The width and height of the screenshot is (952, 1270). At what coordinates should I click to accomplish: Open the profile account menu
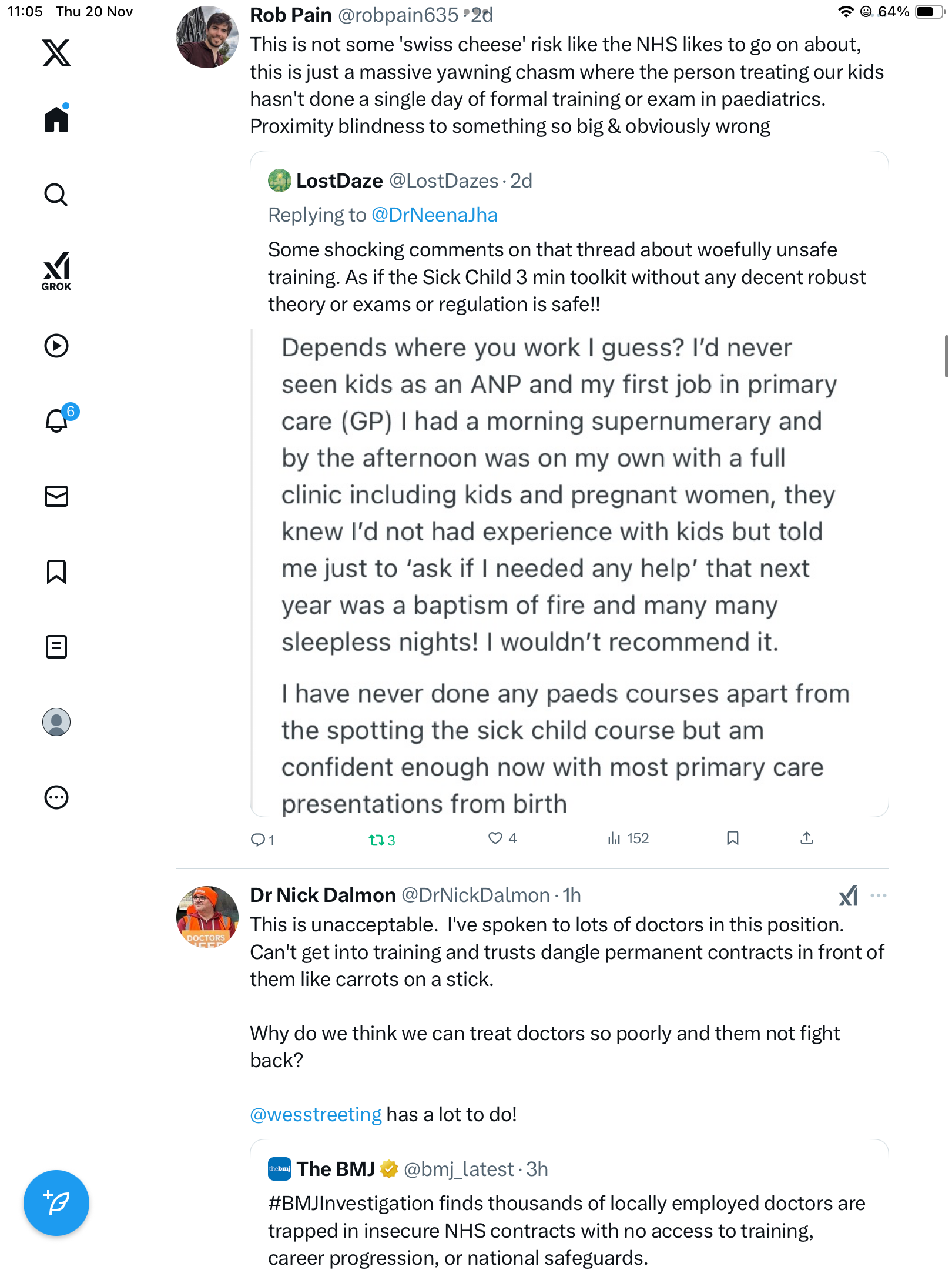click(56, 722)
